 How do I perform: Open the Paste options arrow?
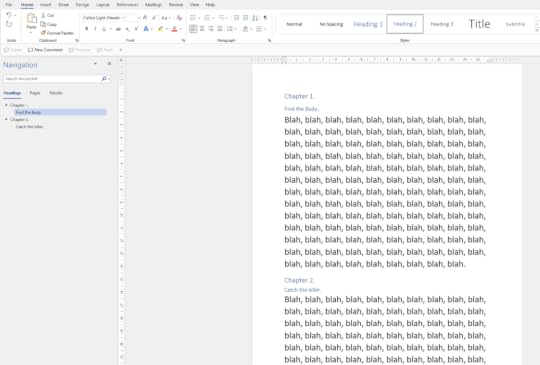coord(31,33)
